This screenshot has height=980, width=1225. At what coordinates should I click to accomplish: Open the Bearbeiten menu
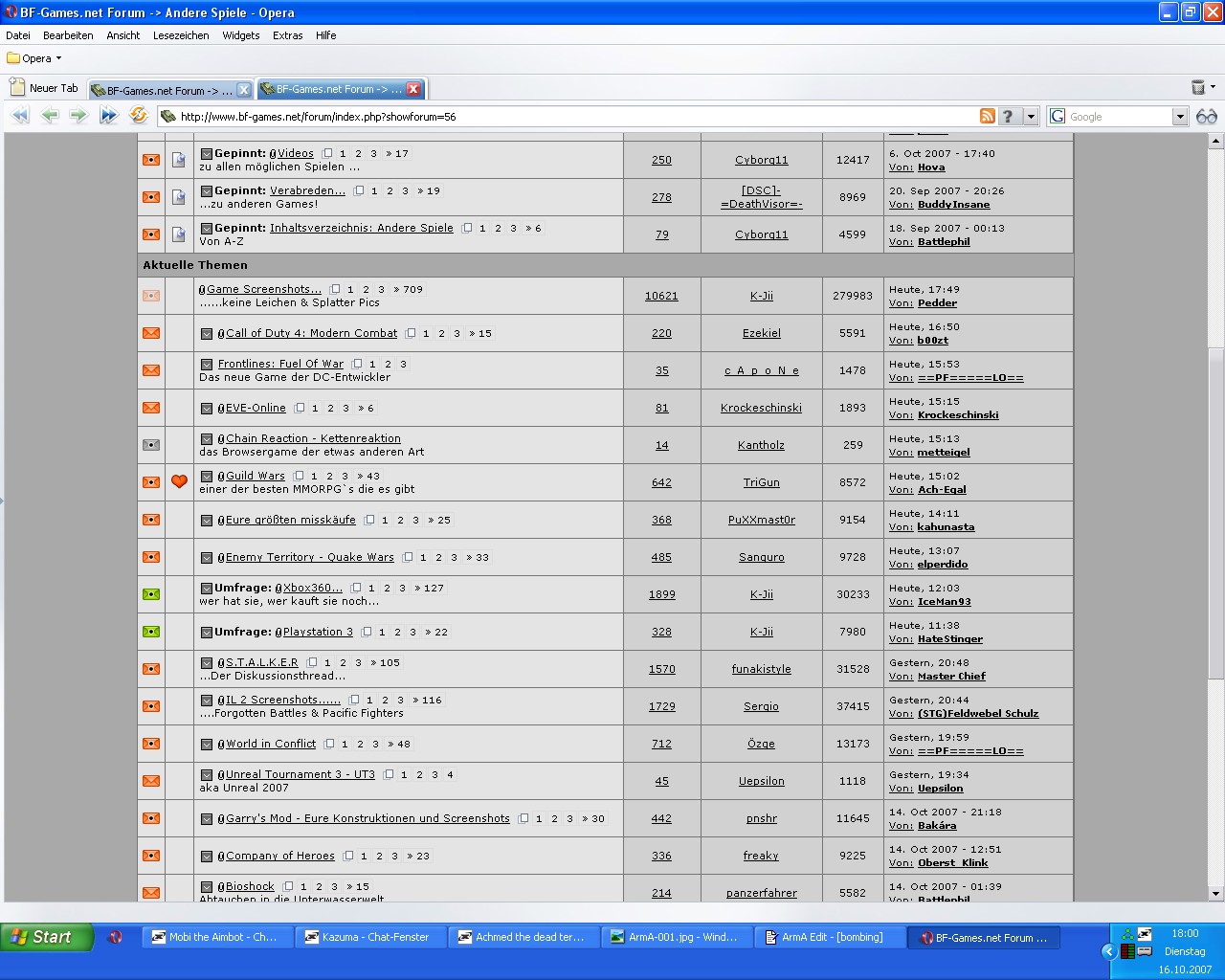(x=68, y=35)
